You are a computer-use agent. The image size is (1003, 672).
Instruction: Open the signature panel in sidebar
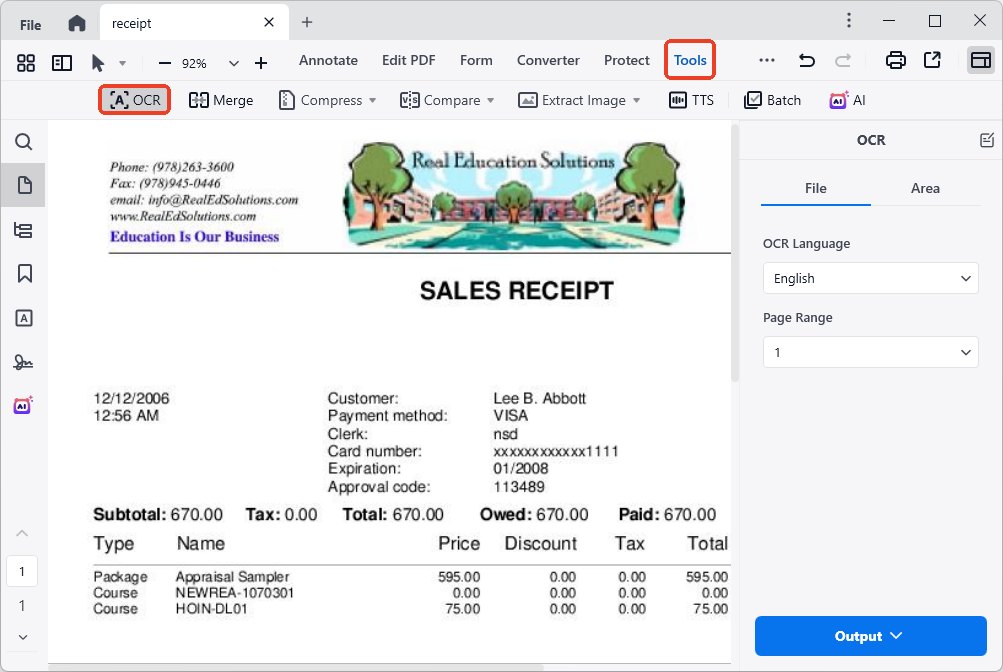point(24,362)
